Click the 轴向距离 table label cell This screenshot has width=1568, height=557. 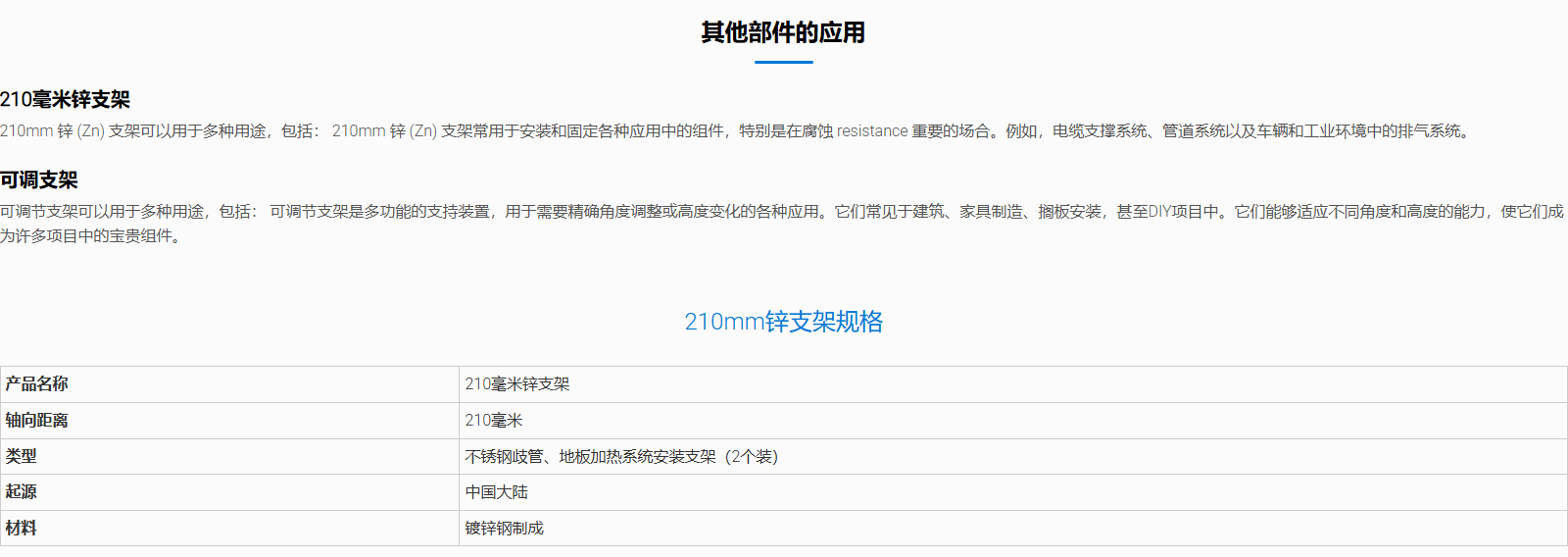click(x=37, y=421)
